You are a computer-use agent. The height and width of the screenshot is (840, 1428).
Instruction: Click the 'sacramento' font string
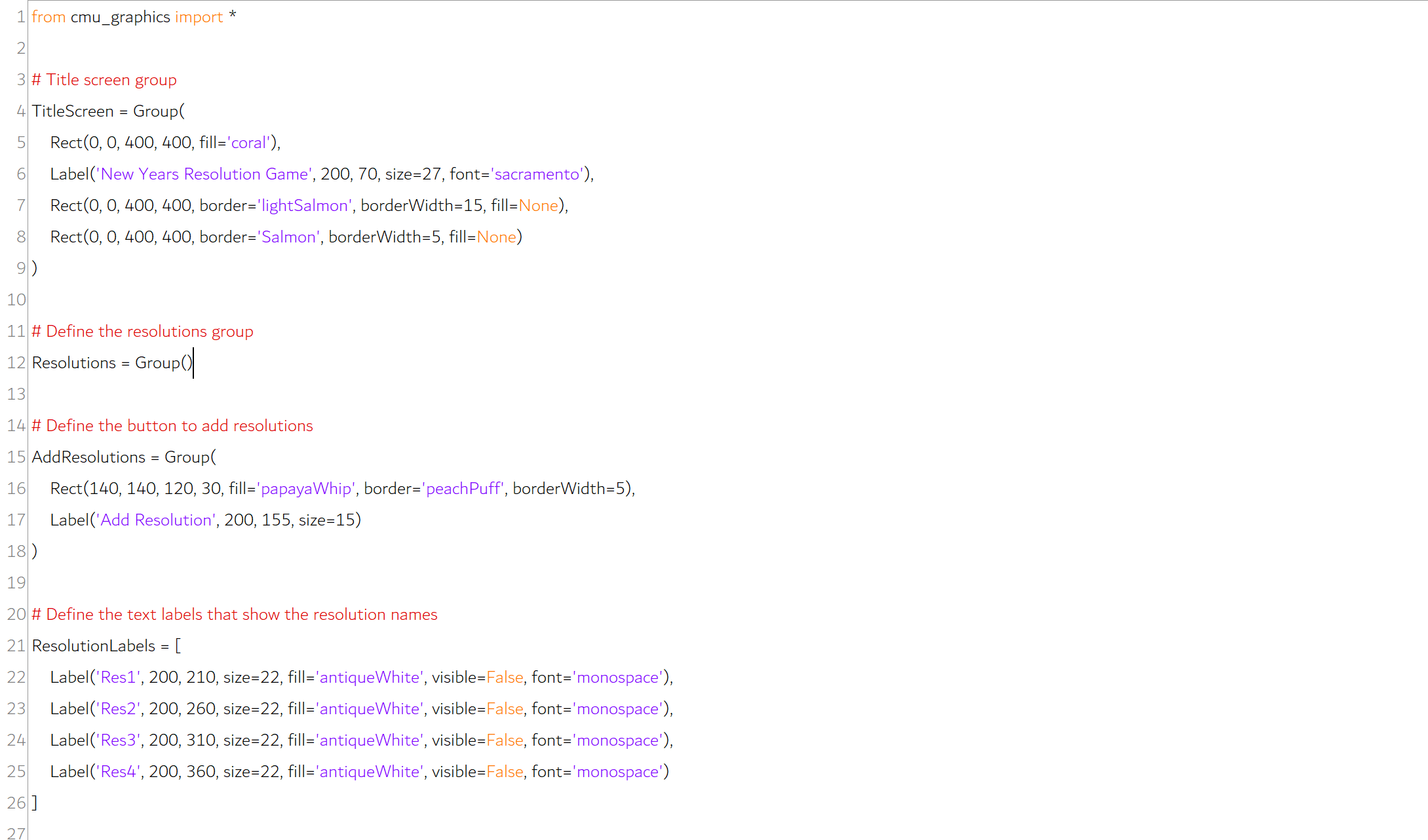click(537, 174)
